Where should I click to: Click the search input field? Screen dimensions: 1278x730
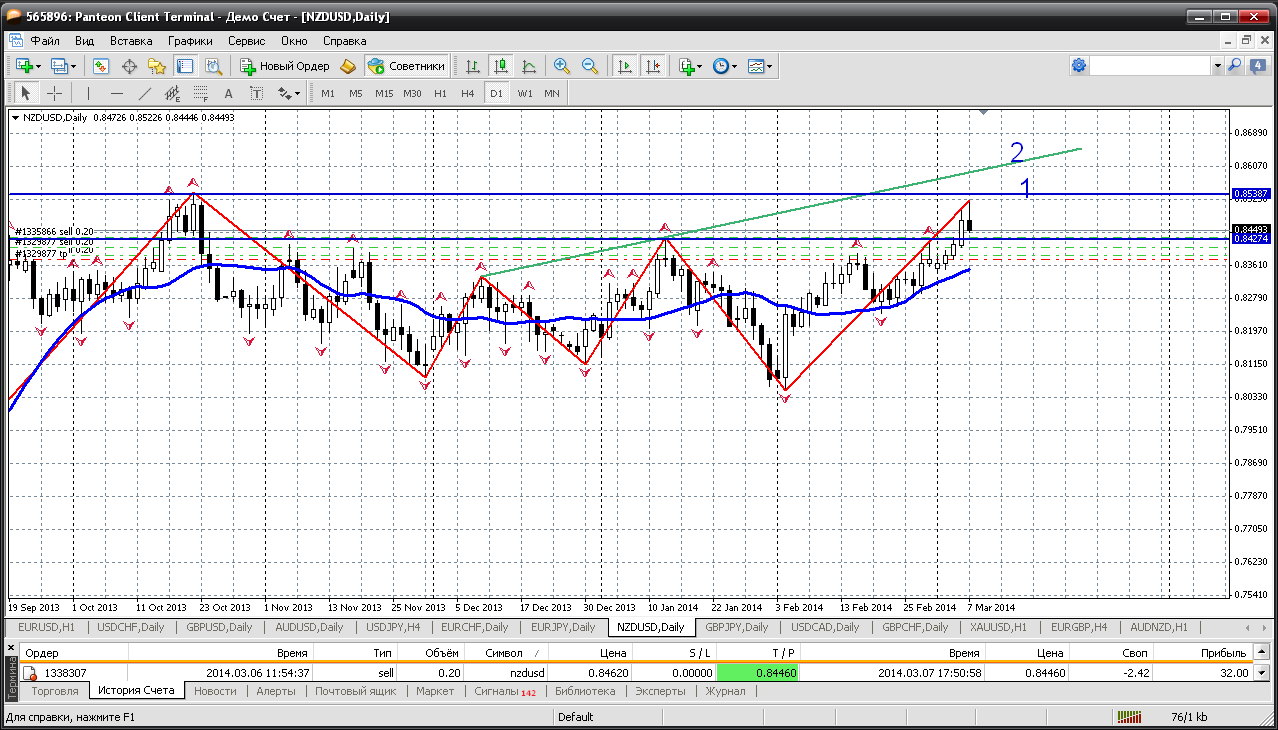click(x=1150, y=66)
